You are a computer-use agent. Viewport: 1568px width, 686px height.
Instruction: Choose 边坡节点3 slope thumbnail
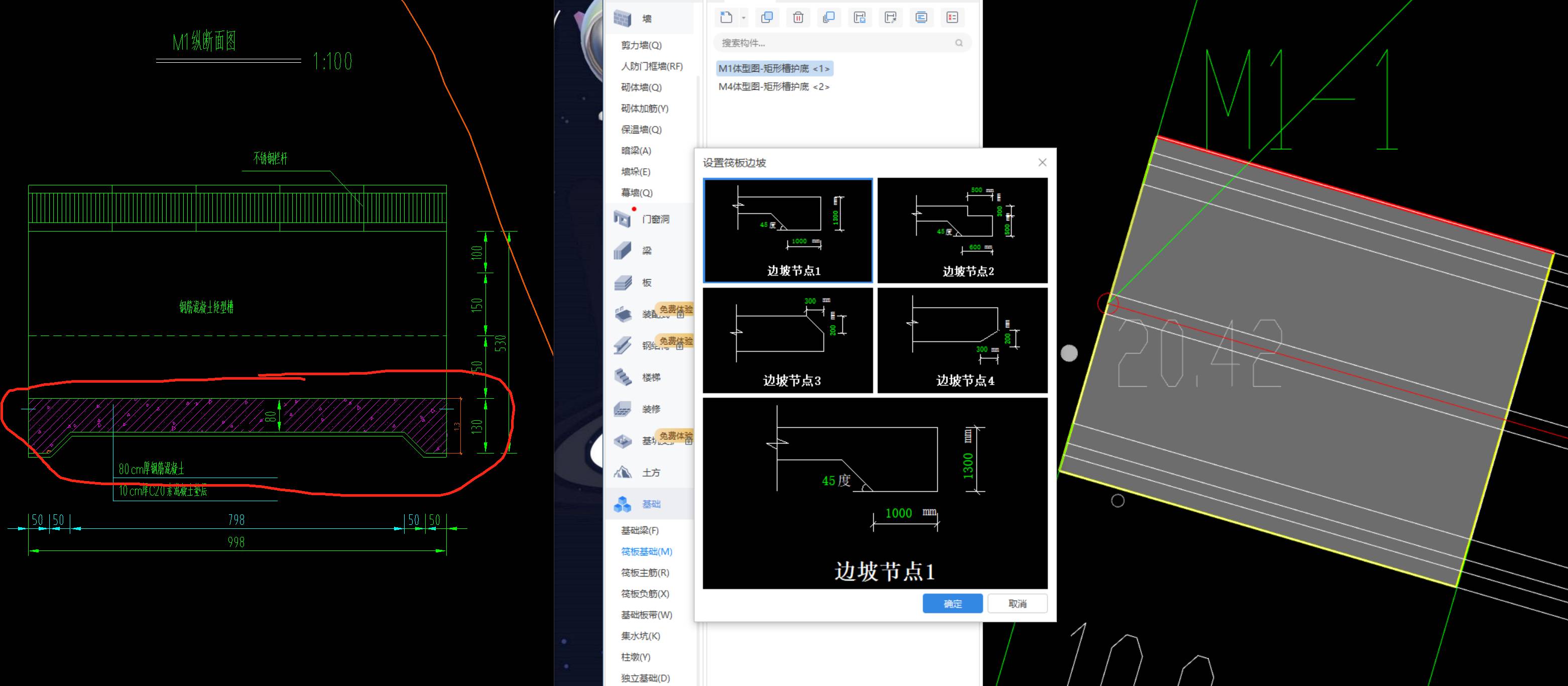[788, 340]
